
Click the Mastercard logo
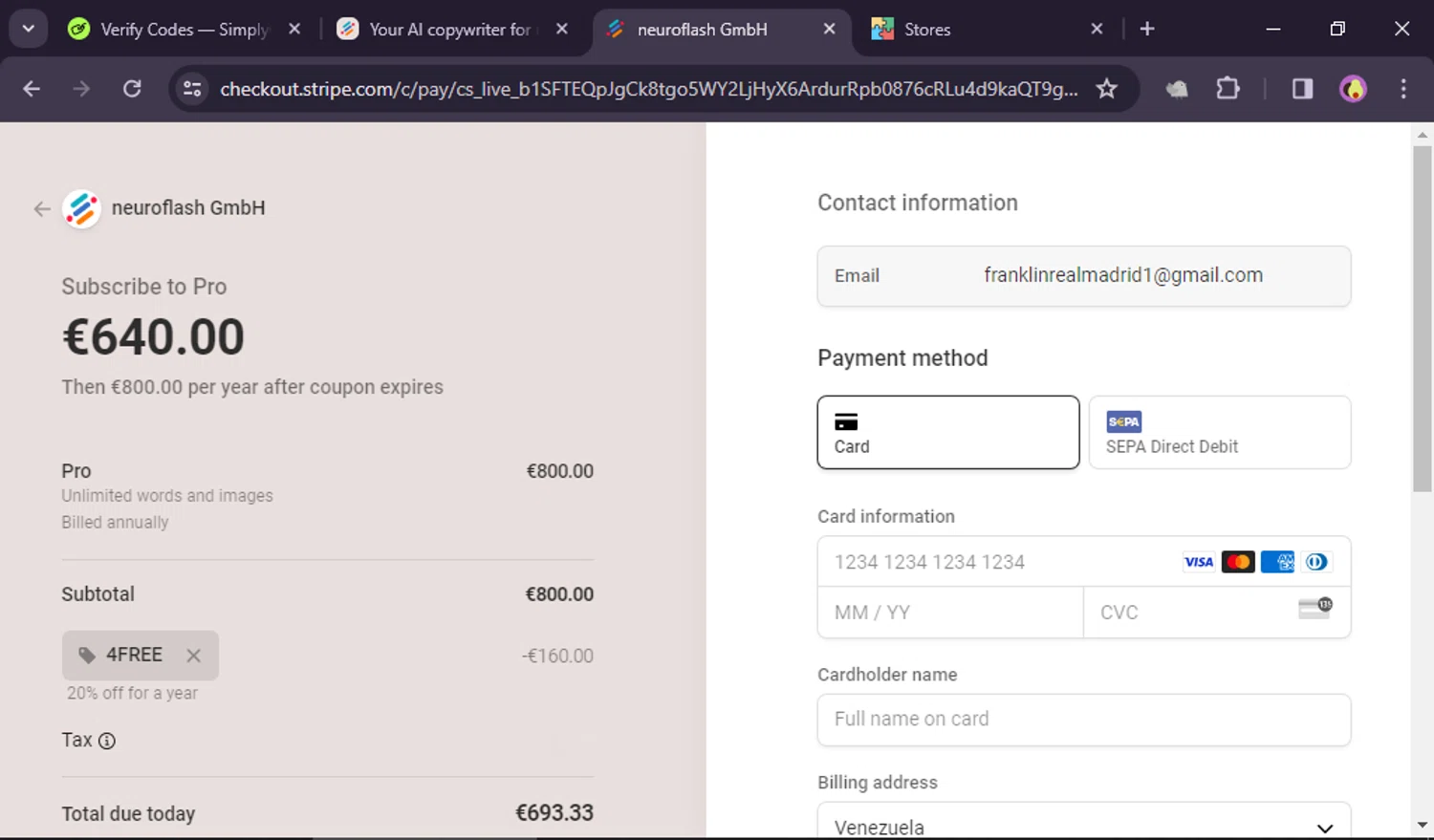(1238, 562)
